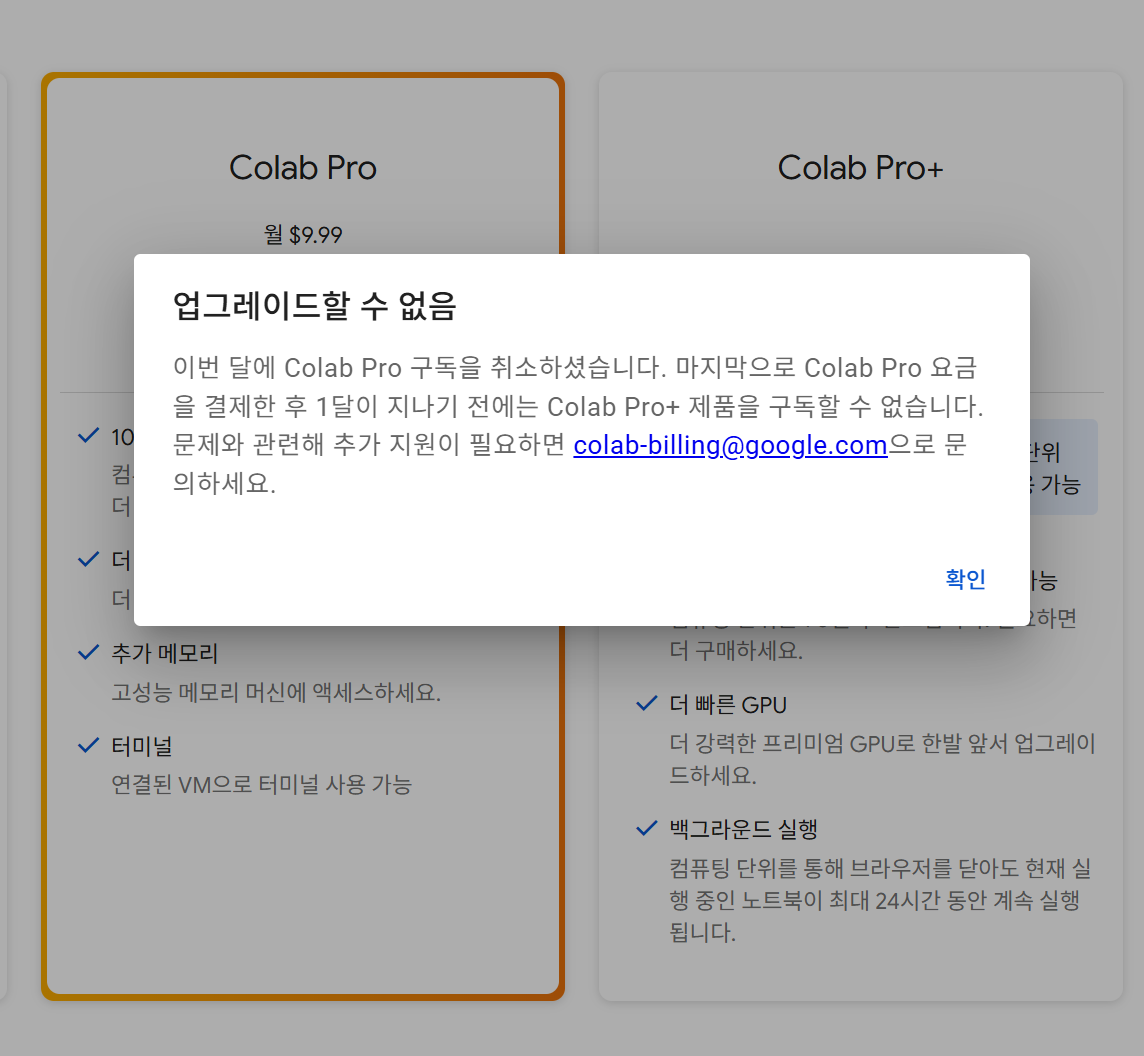Click the checkmark next to 터미널
This screenshot has width=1144, height=1056.
coord(88,745)
